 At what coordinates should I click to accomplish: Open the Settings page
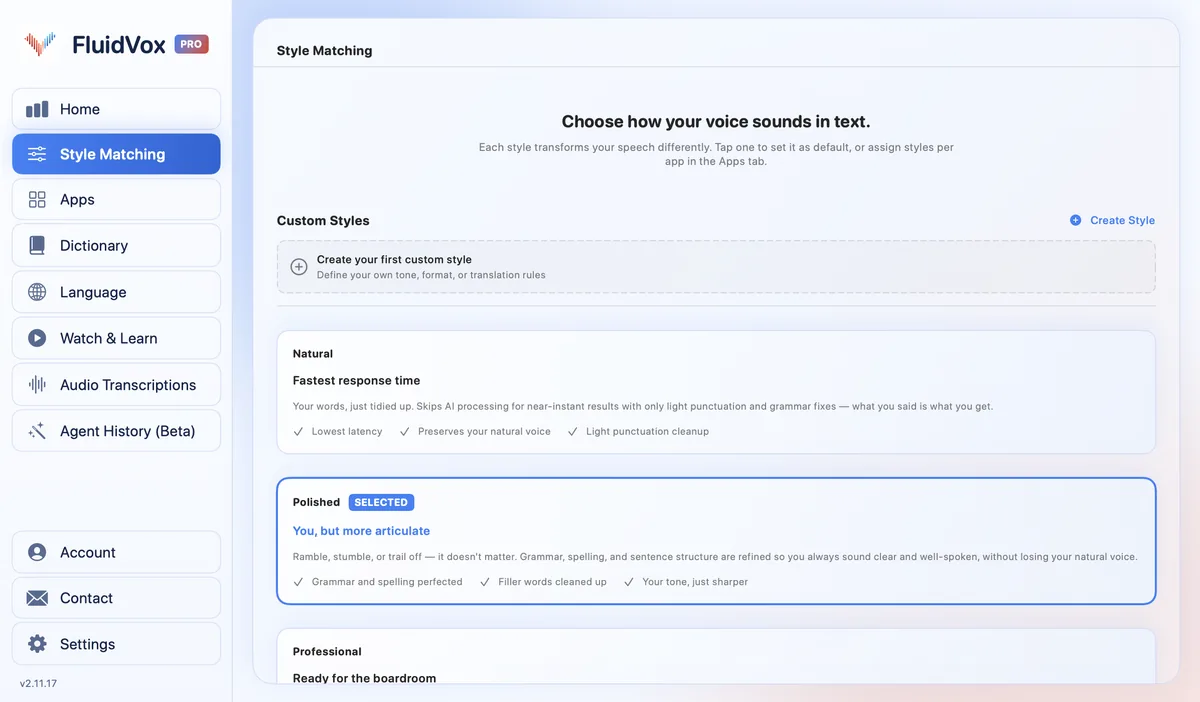(116, 644)
